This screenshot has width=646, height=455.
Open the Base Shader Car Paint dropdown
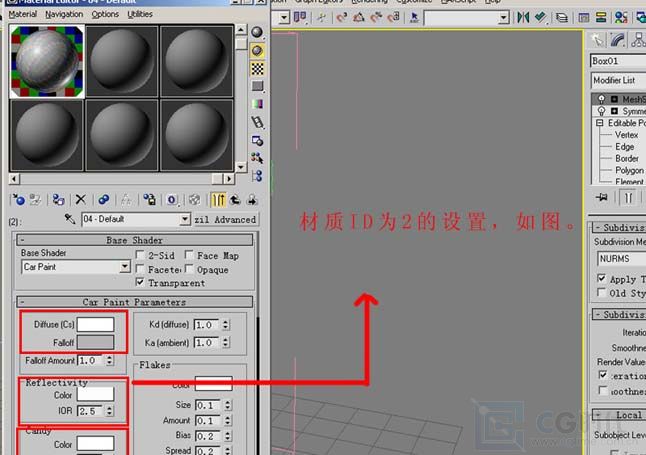[x=125, y=267]
